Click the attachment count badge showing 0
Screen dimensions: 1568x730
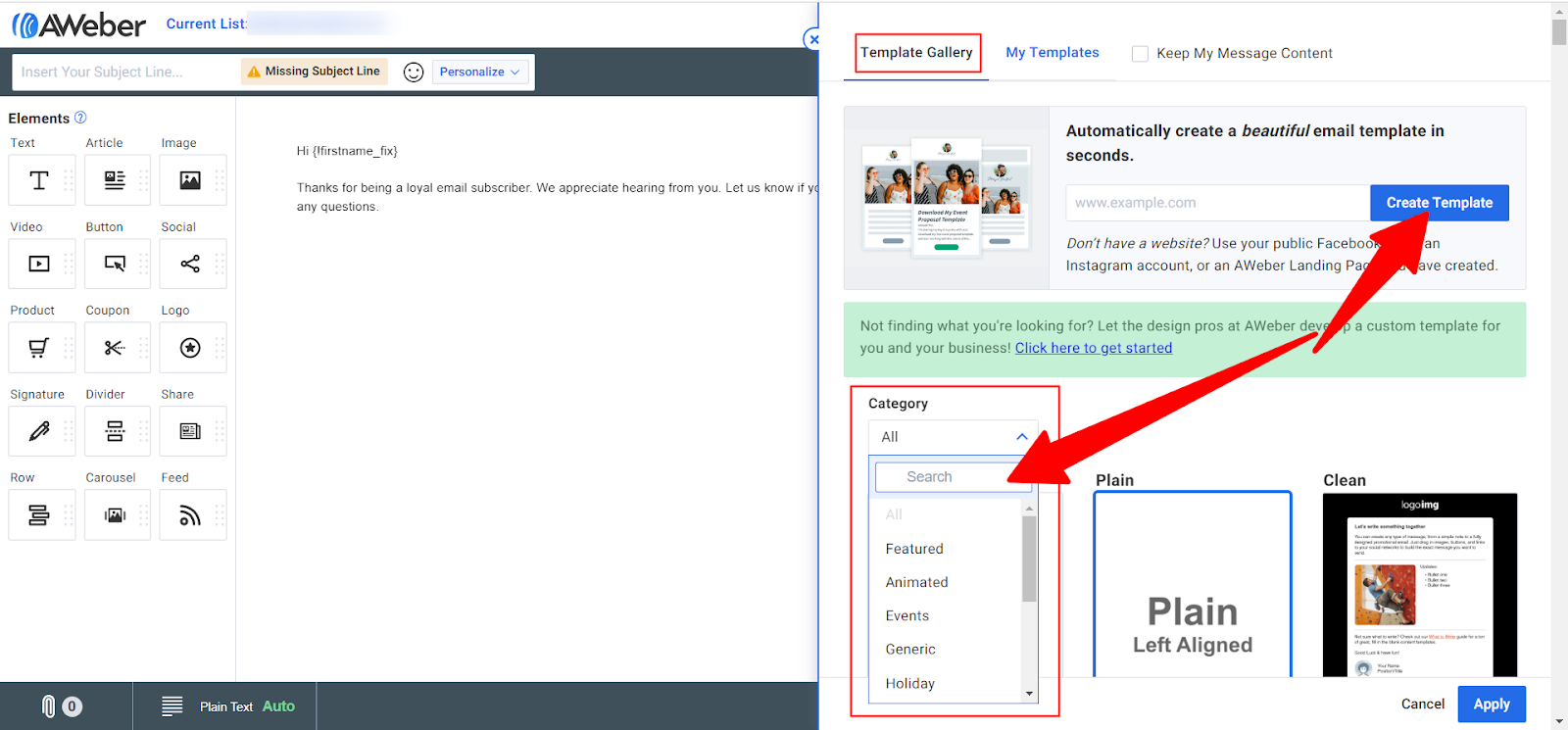(x=72, y=706)
